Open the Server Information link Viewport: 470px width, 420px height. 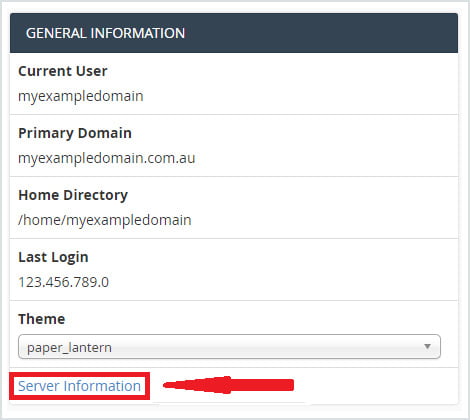(x=79, y=386)
